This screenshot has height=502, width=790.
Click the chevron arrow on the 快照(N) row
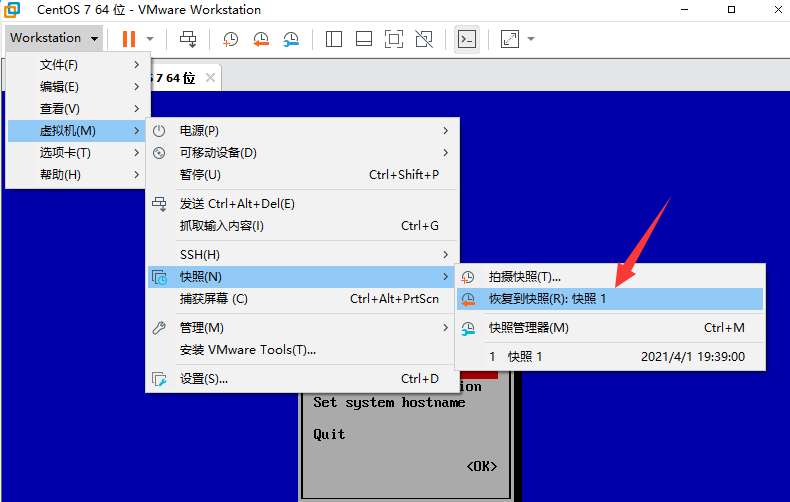445,277
